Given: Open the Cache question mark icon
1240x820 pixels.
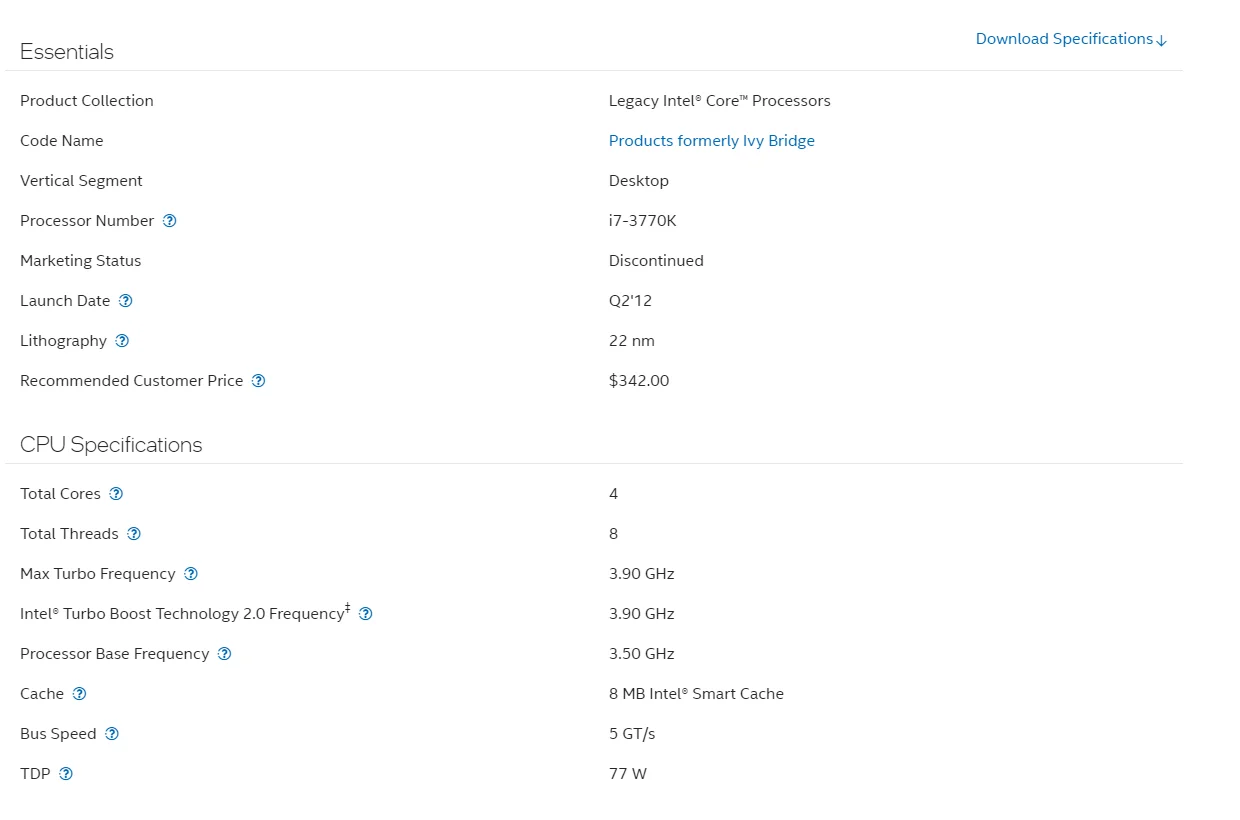Looking at the screenshot, I should 79,694.
